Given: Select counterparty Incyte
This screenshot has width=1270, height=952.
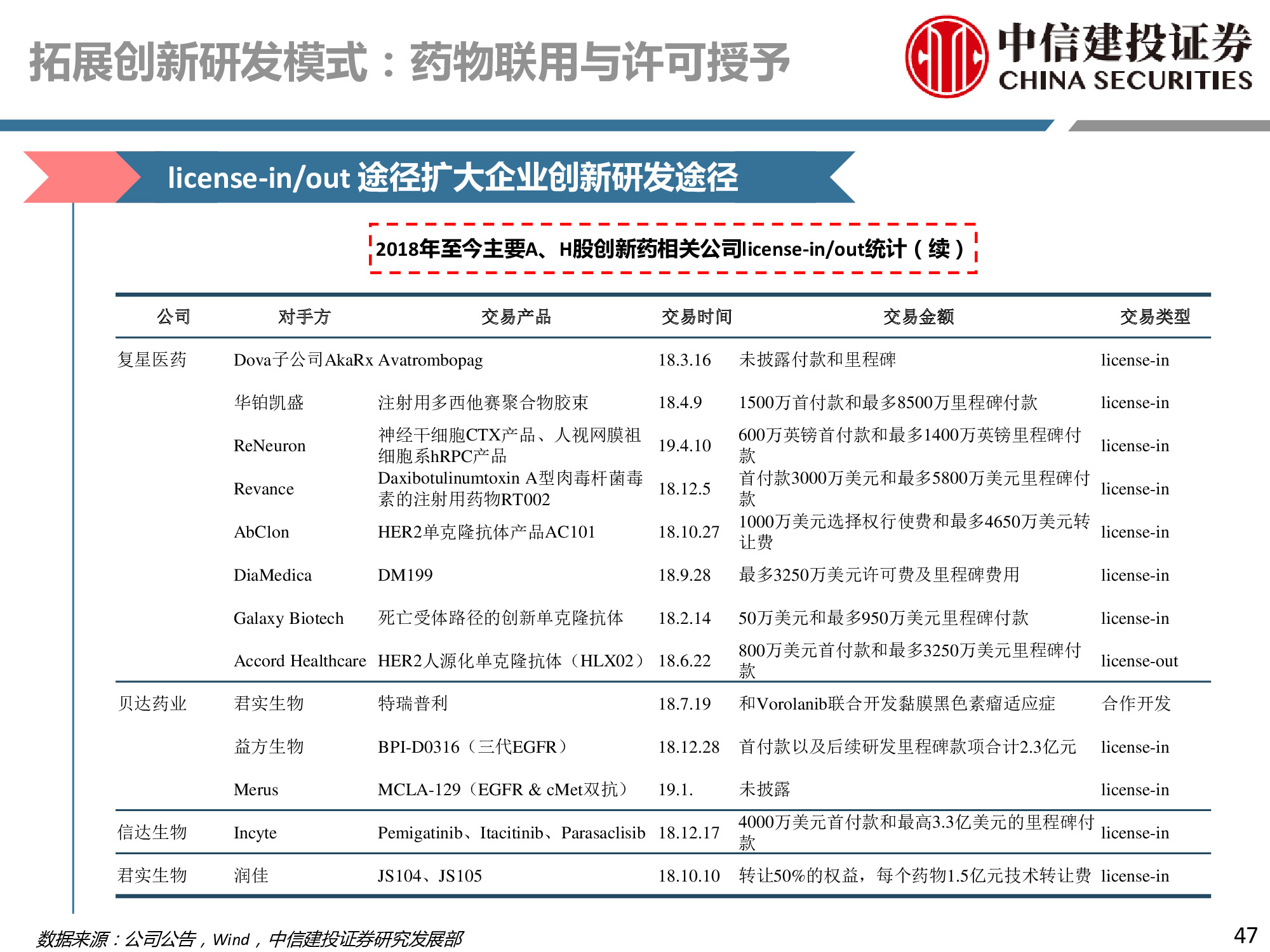Looking at the screenshot, I should point(255,833).
